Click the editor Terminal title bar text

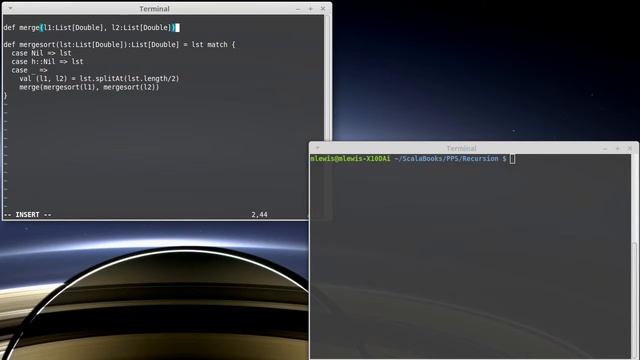pos(154,9)
